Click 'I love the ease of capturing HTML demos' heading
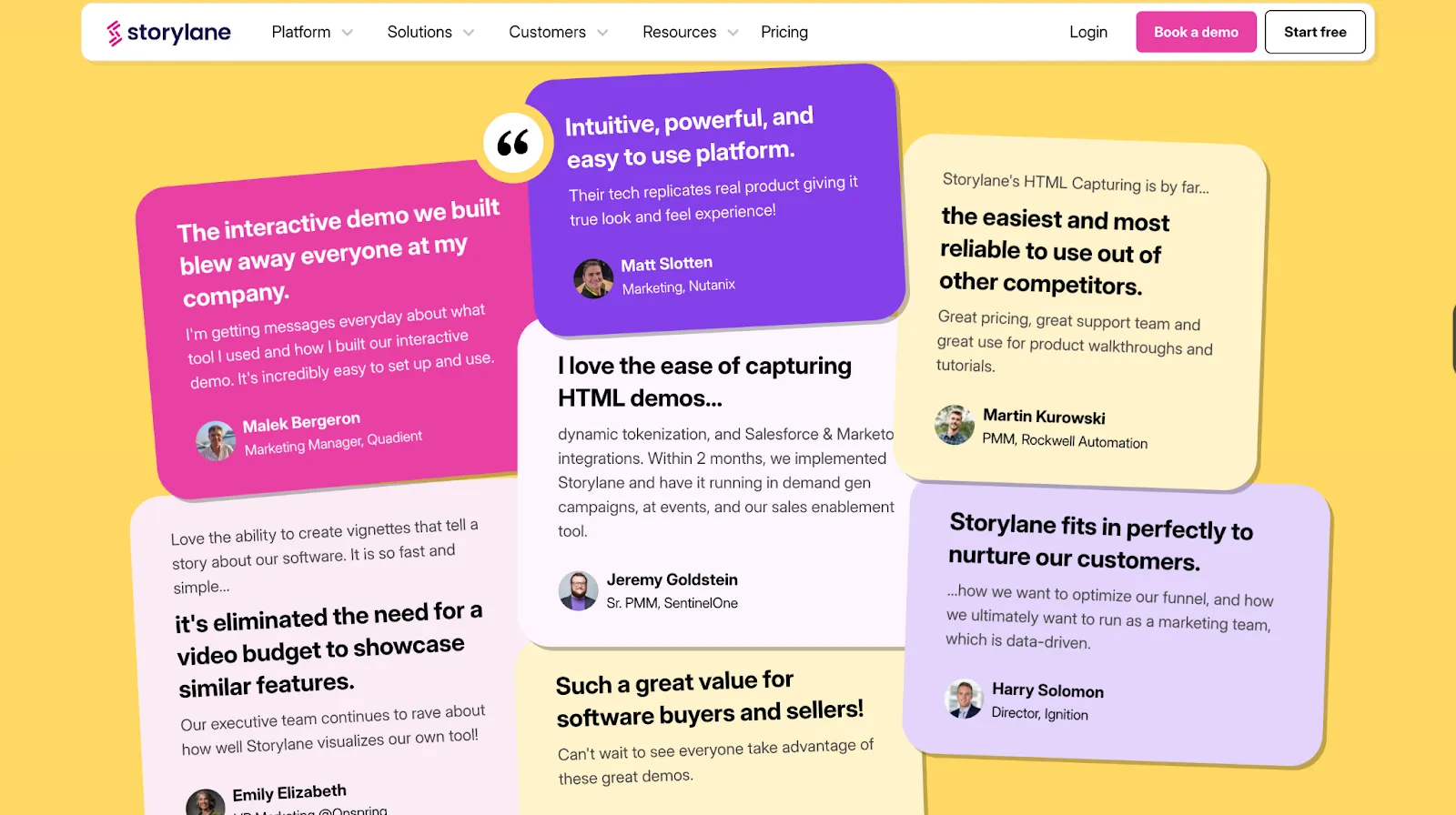This screenshot has width=1456, height=815. click(x=704, y=382)
